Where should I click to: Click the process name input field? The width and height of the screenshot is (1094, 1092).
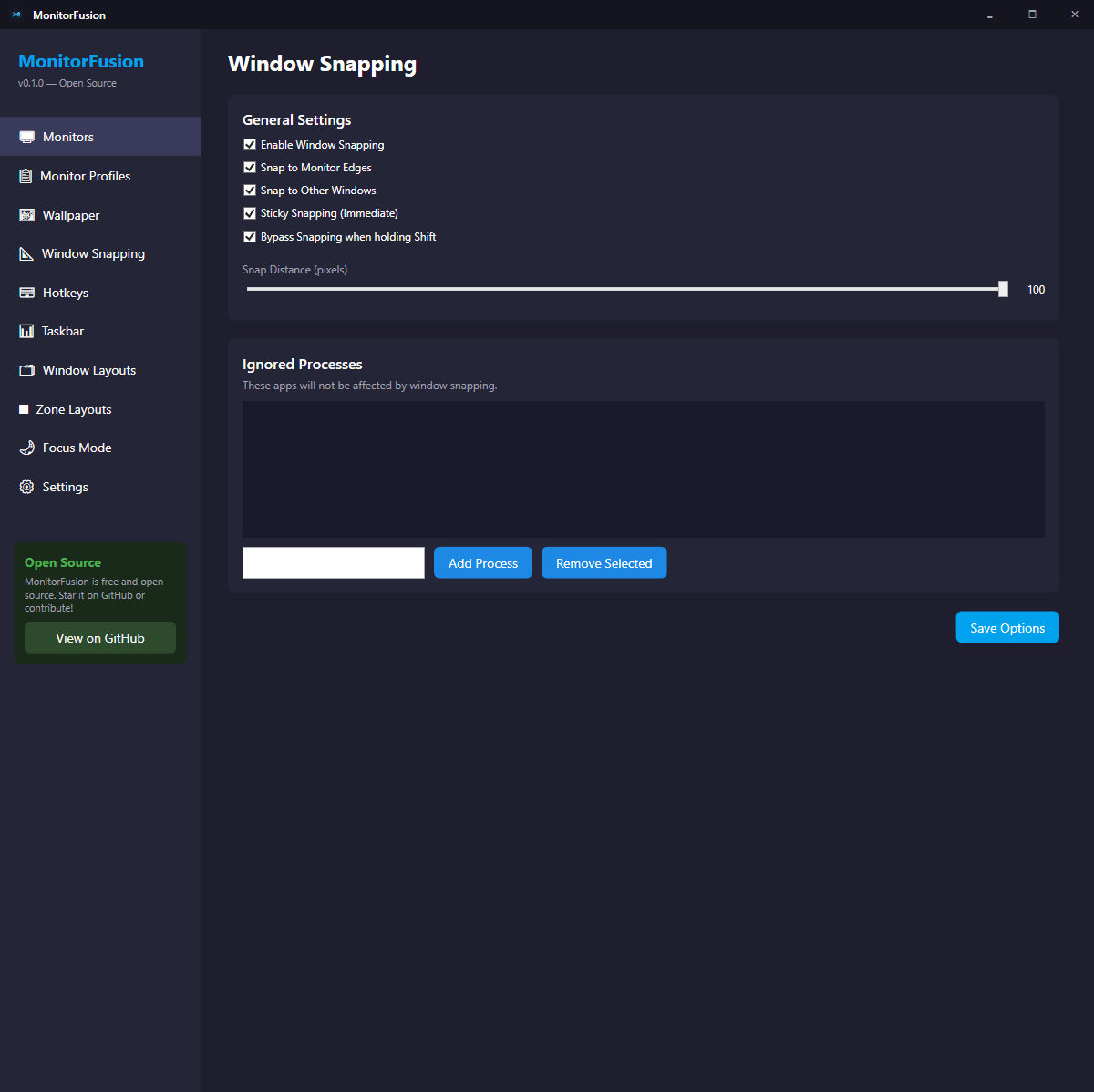(333, 562)
